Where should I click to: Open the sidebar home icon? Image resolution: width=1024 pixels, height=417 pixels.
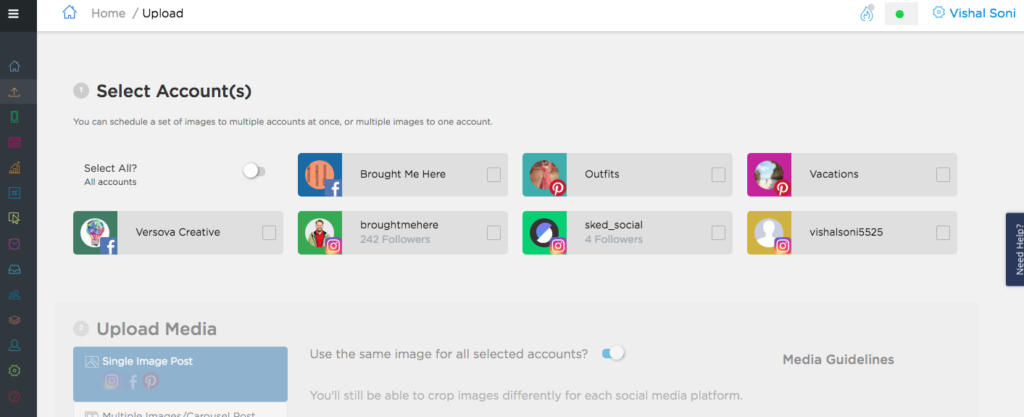(14, 67)
